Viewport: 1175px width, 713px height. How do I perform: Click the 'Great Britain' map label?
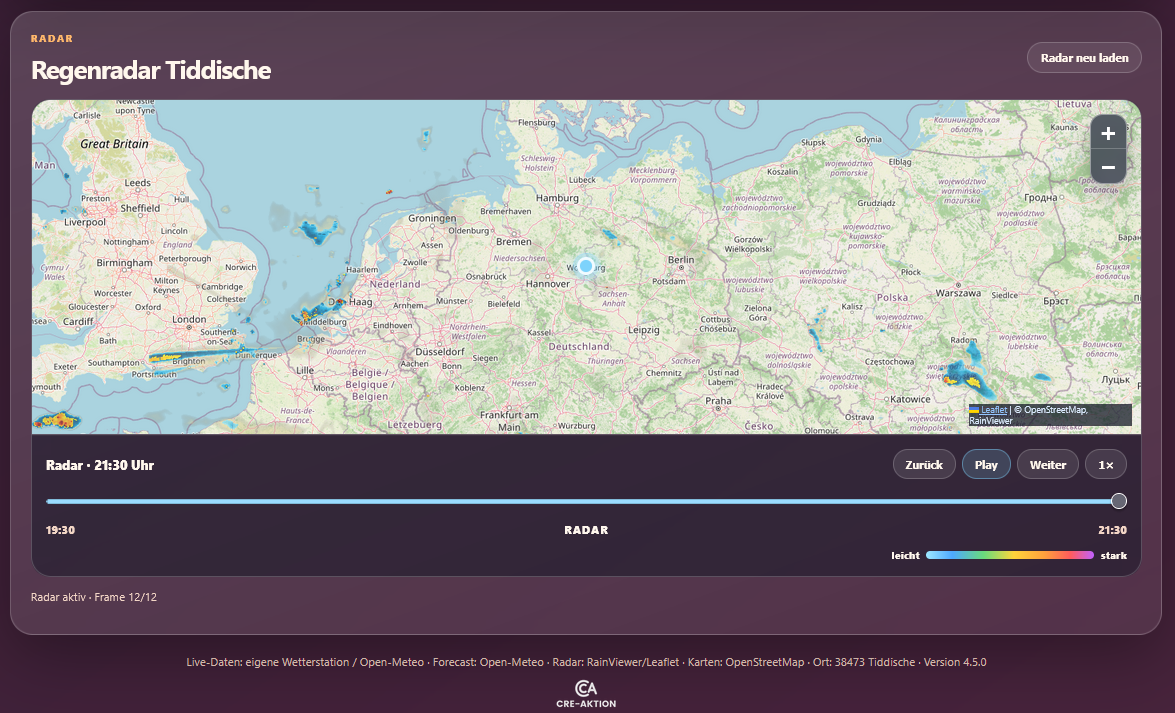(x=115, y=143)
